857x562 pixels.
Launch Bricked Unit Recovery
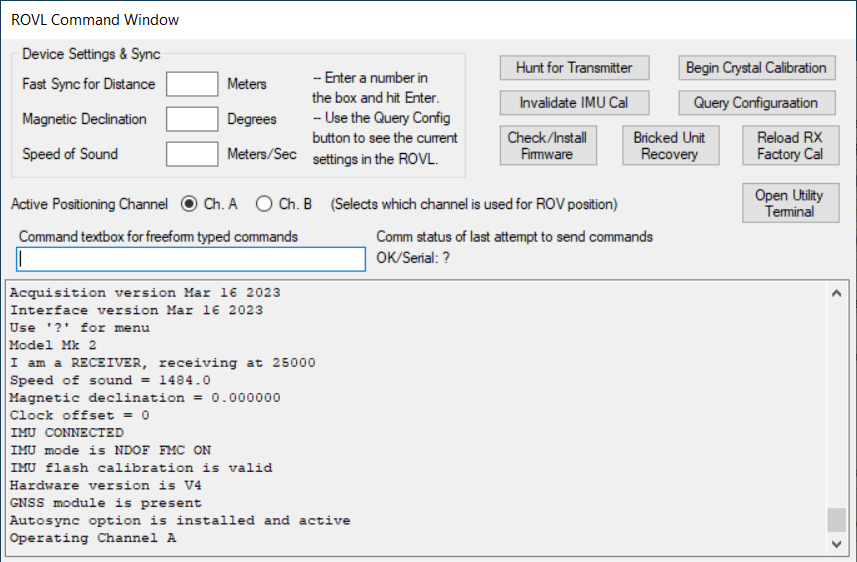click(669, 146)
